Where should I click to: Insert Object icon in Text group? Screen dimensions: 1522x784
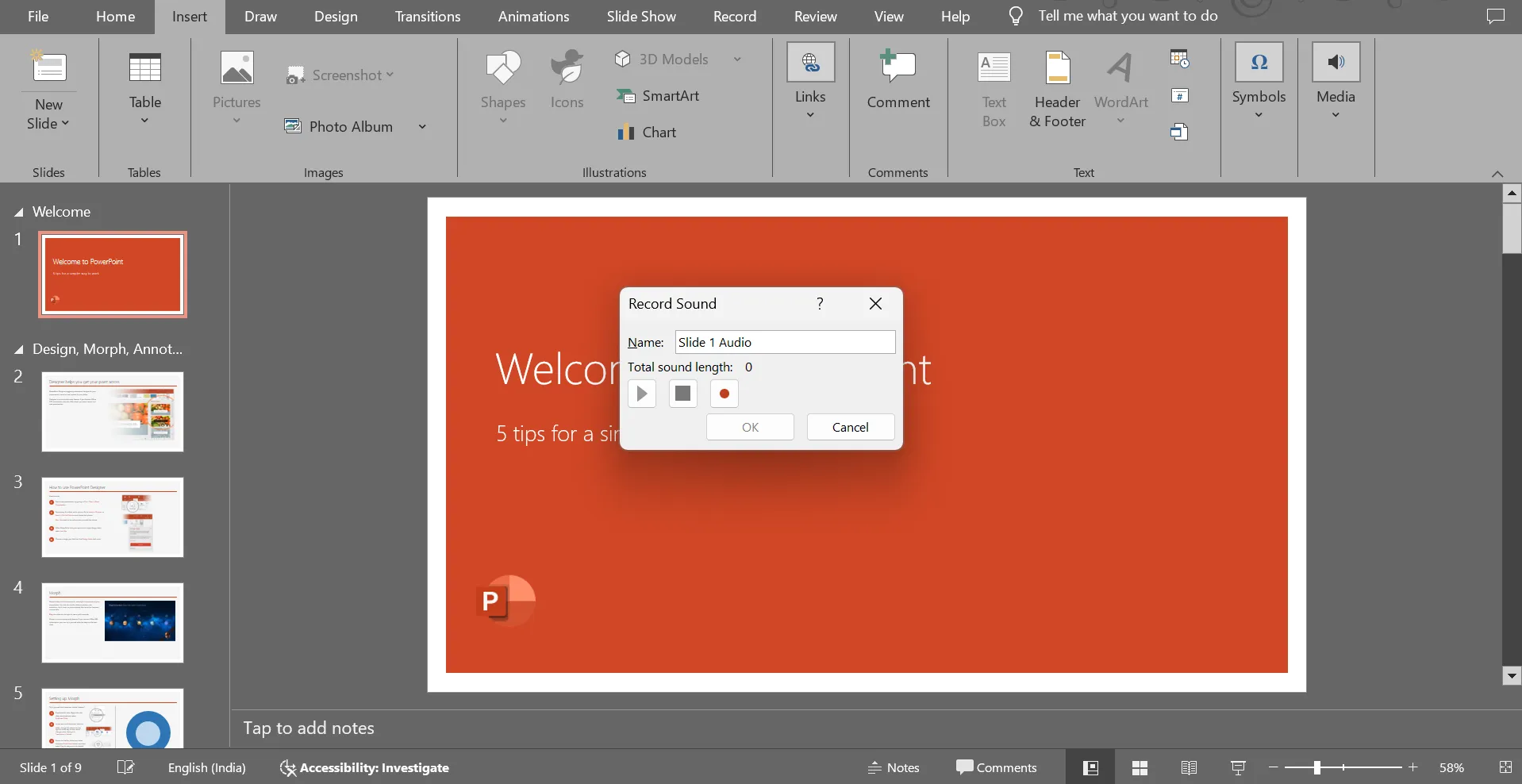pos(1180,132)
